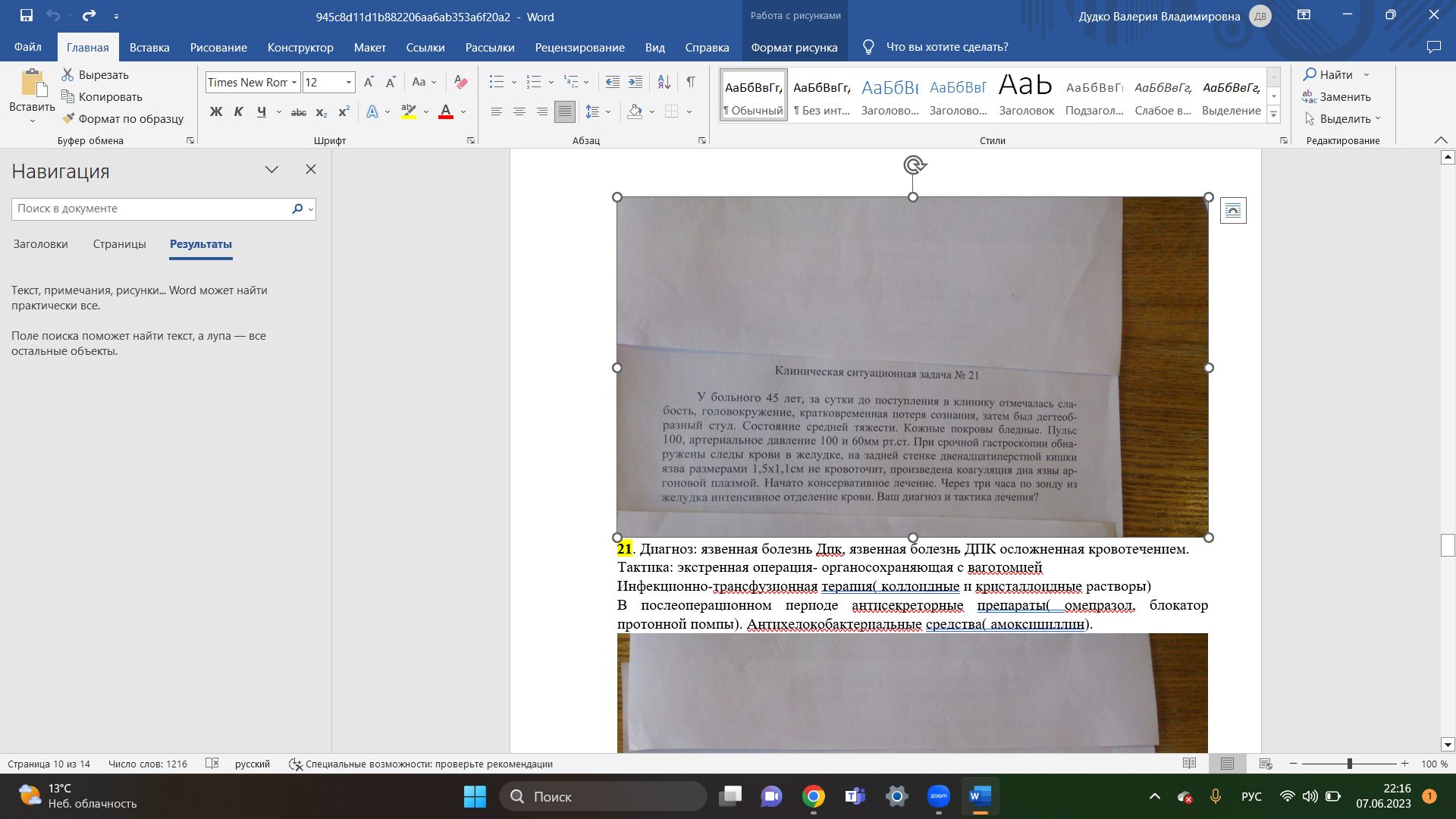Image resolution: width=1456 pixels, height=819 pixels.
Task: Toggle italic formatting (К)
Action: pyautogui.click(x=239, y=111)
